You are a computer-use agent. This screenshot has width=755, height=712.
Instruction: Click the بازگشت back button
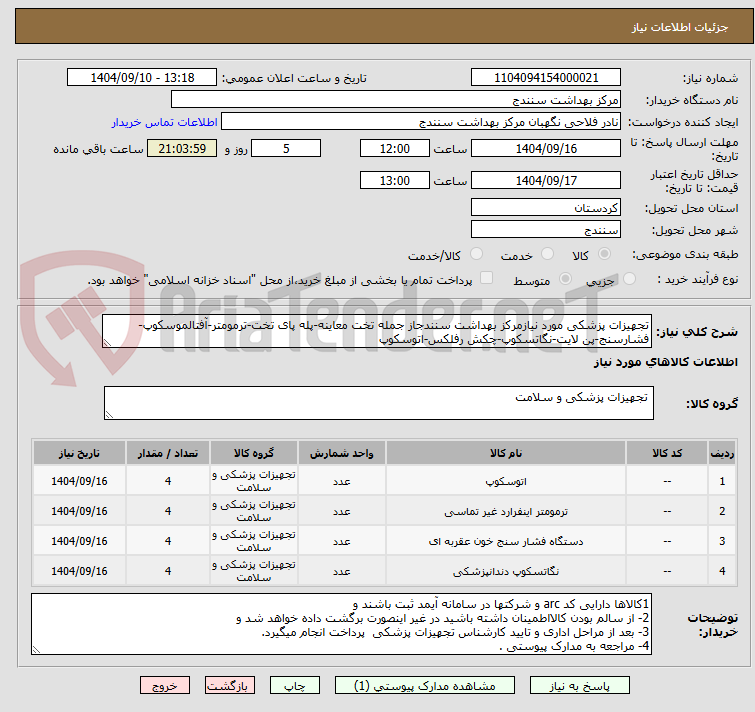pos(230,685)
